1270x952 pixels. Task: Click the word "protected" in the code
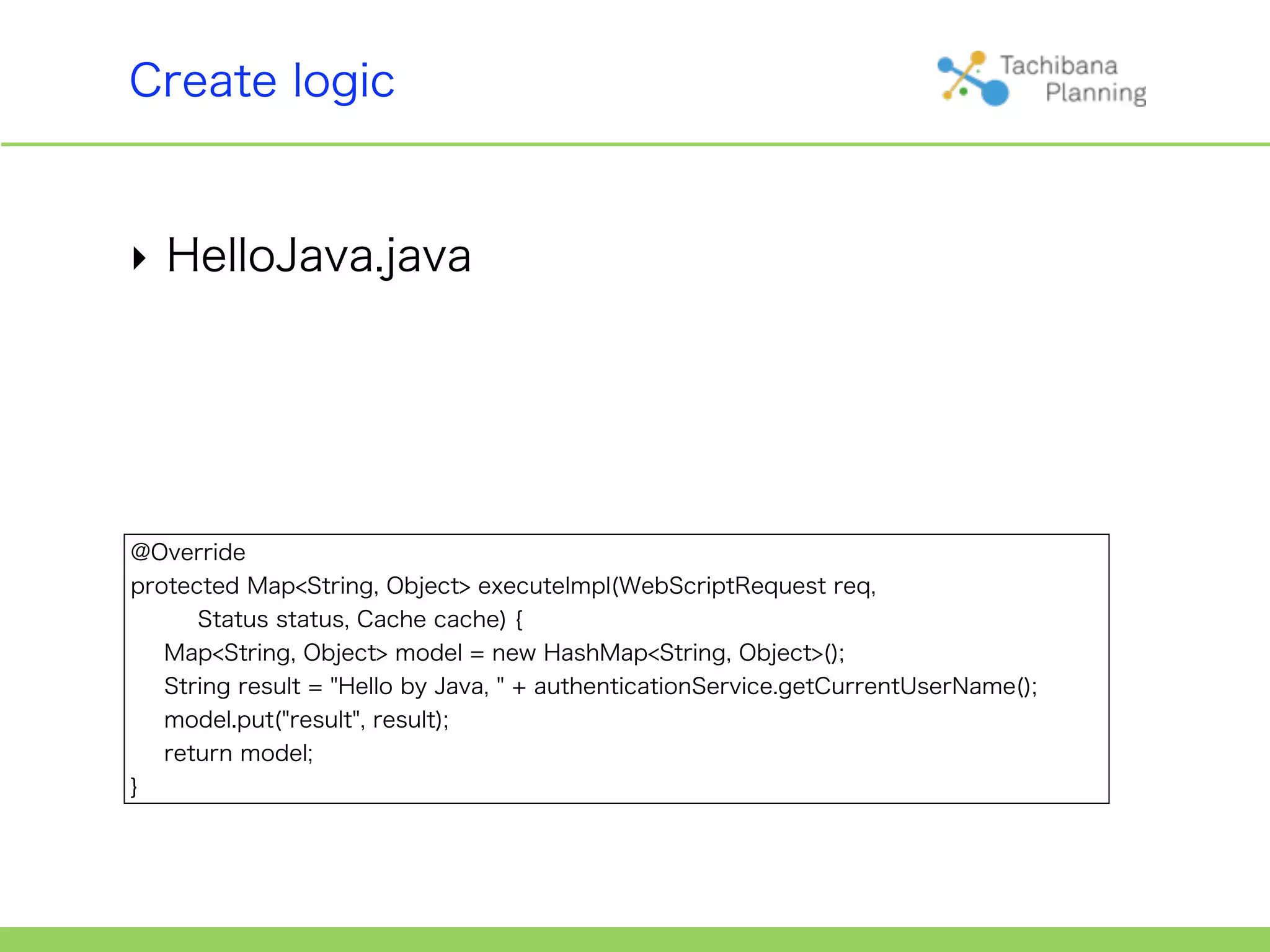[x=185, y=586]
